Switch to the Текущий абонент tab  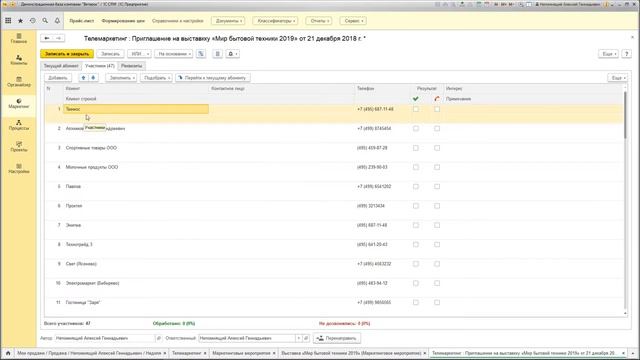point(61,66)
